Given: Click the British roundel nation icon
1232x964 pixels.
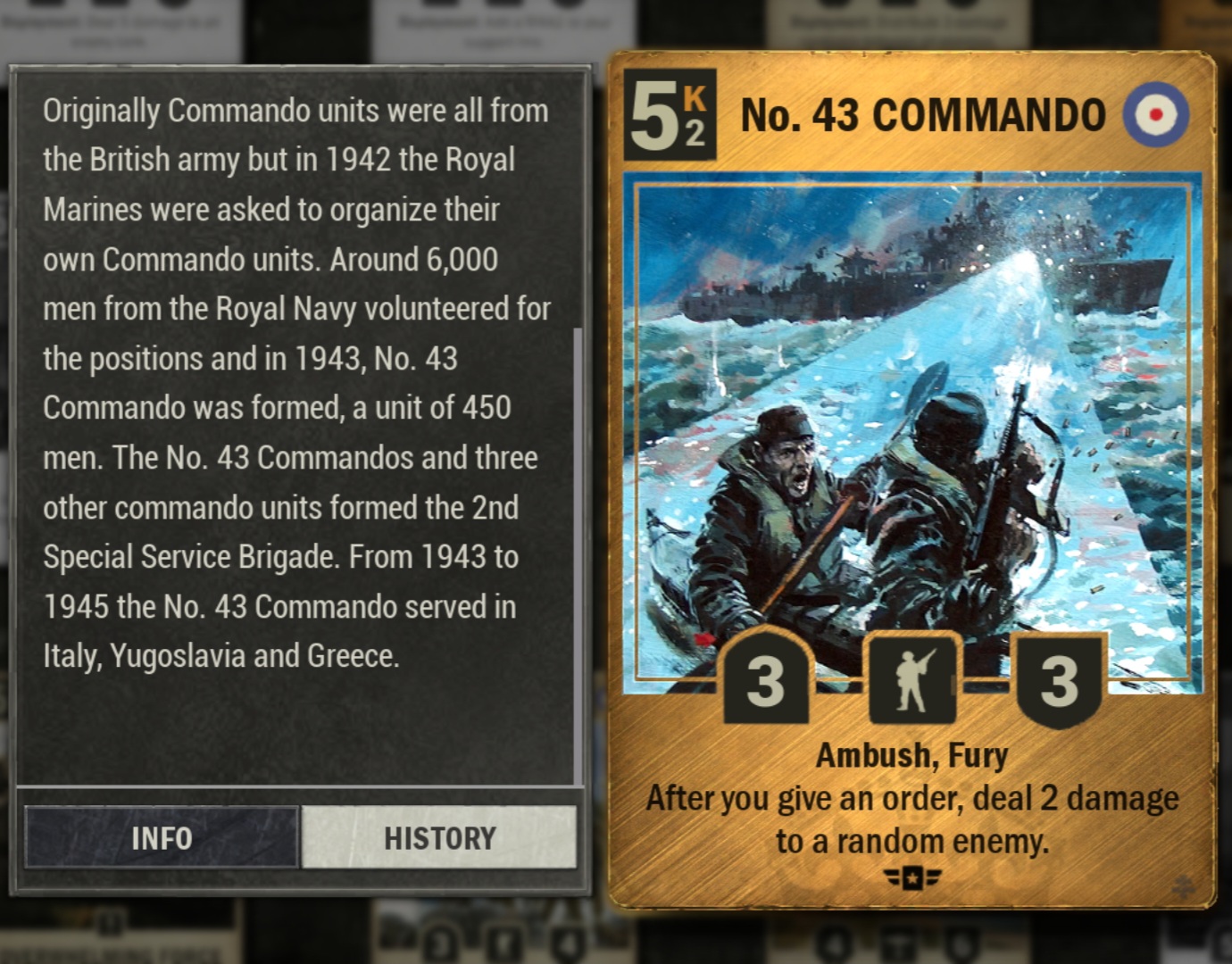Looking at the screenshot, I should click(1156, 115).
